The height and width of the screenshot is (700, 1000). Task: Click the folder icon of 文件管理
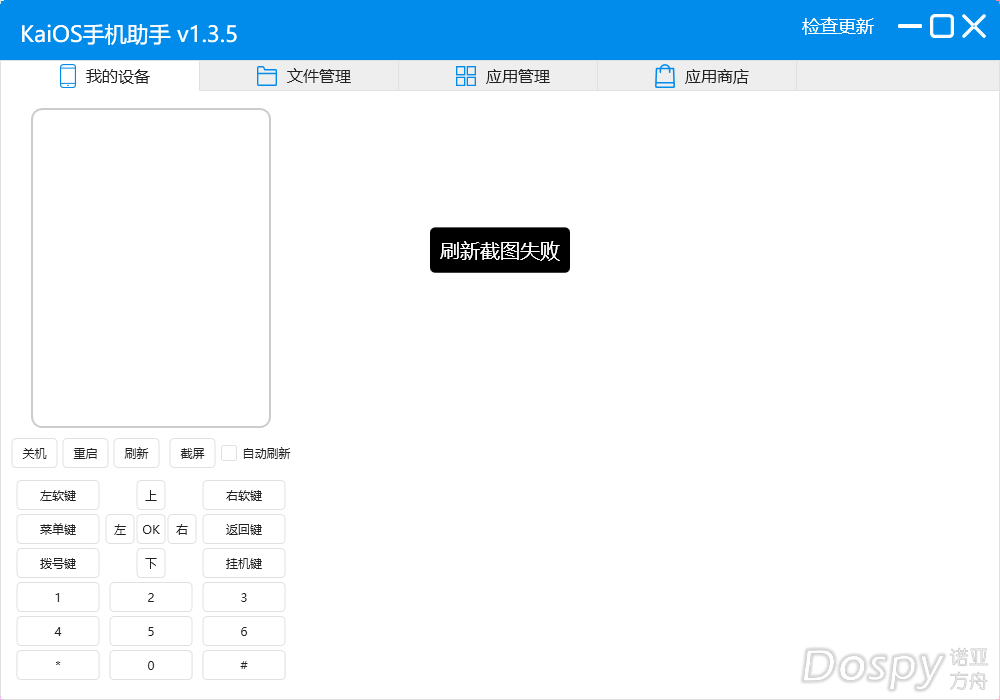pos(267,77)
